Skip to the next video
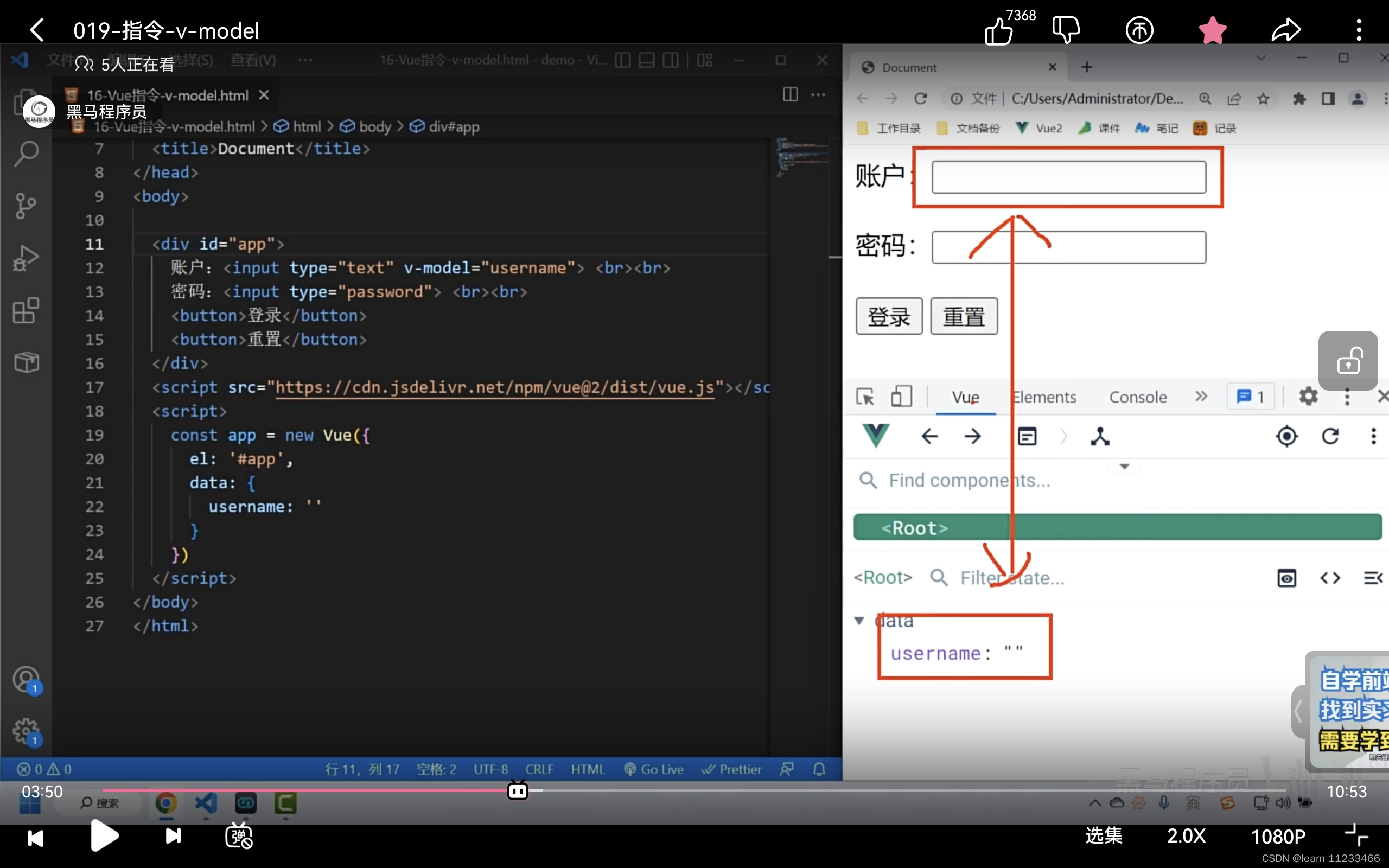Screen dimensions: 1389x868 [173, 836]
